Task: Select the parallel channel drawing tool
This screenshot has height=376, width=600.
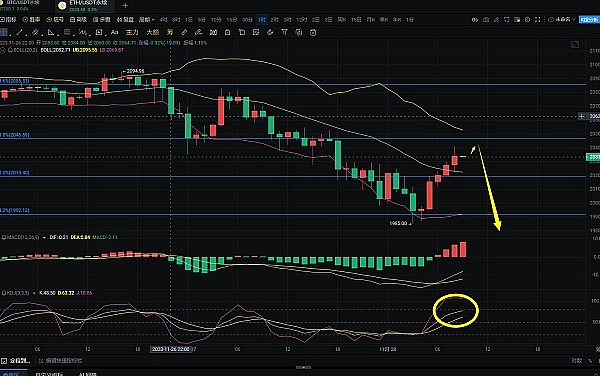Action: click(x=36, y=33)
